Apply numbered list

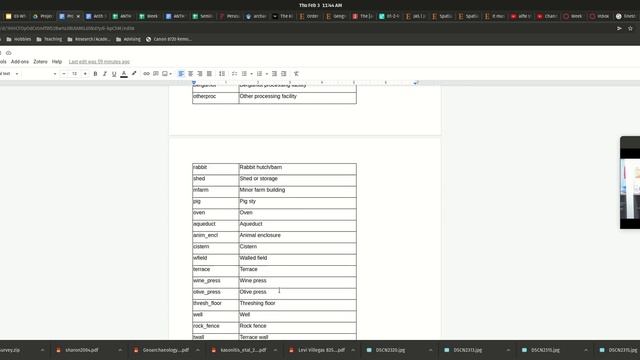pyautogui.click(x=259, y=74)
